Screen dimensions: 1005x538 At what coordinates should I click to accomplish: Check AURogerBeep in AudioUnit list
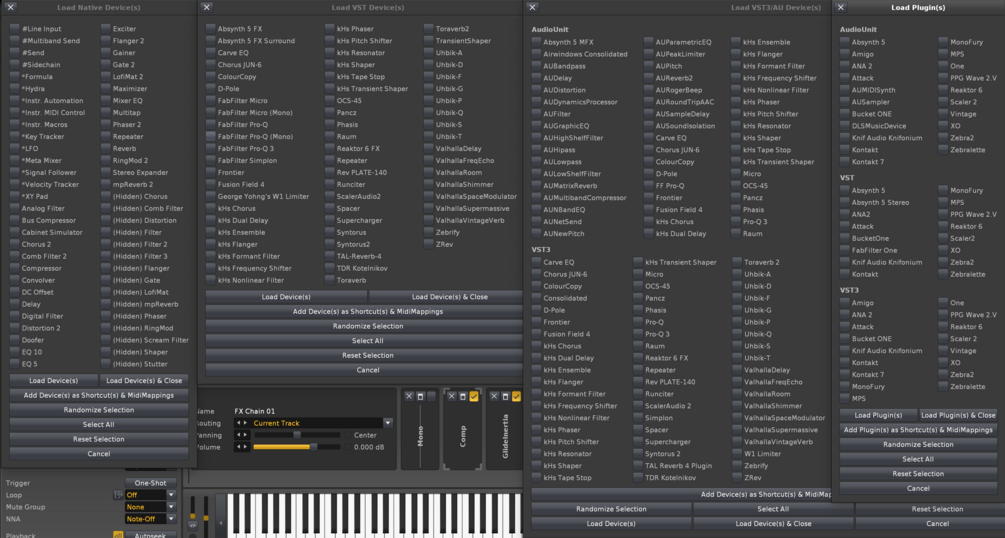[649, 90]
